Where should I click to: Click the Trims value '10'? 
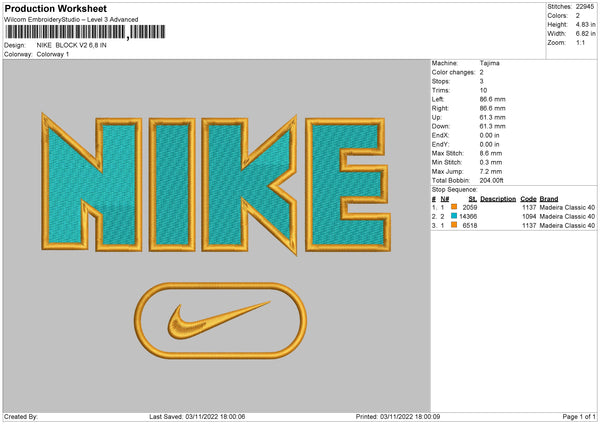click(x=483, y=90)
